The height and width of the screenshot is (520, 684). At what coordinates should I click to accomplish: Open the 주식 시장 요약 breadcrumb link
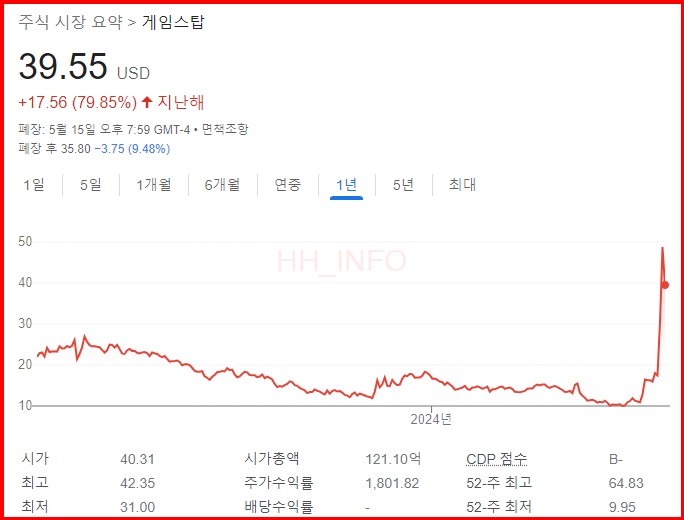tap(71, 22)
